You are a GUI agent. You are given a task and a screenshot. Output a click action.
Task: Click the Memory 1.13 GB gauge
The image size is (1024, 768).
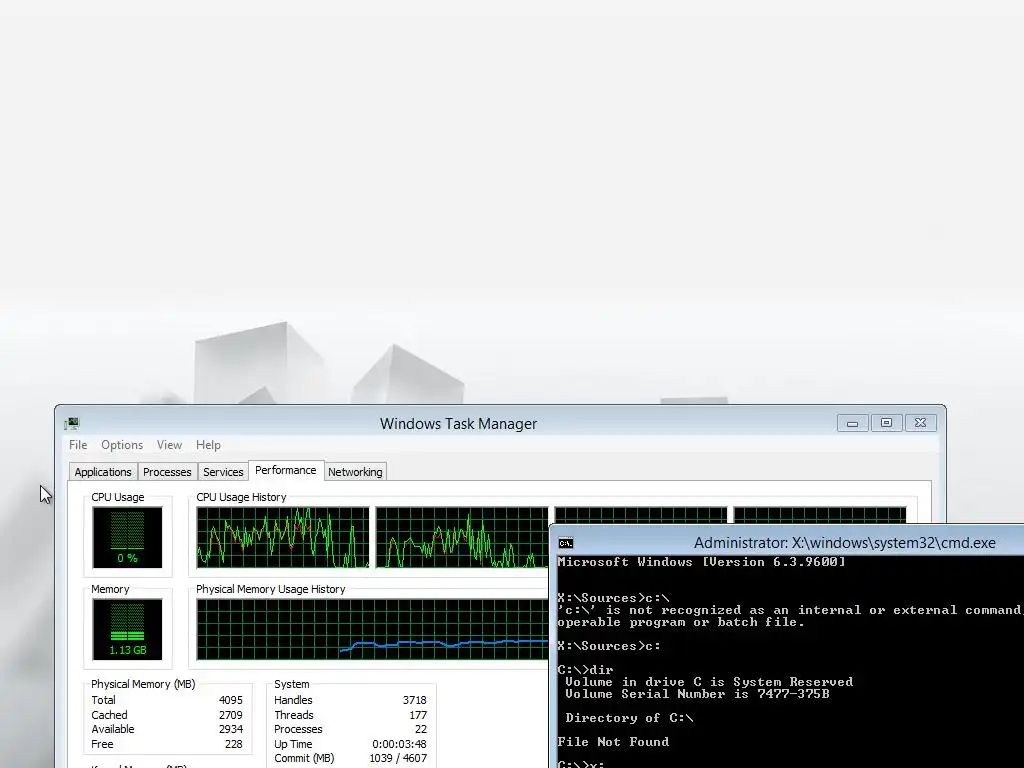[127, 630]
